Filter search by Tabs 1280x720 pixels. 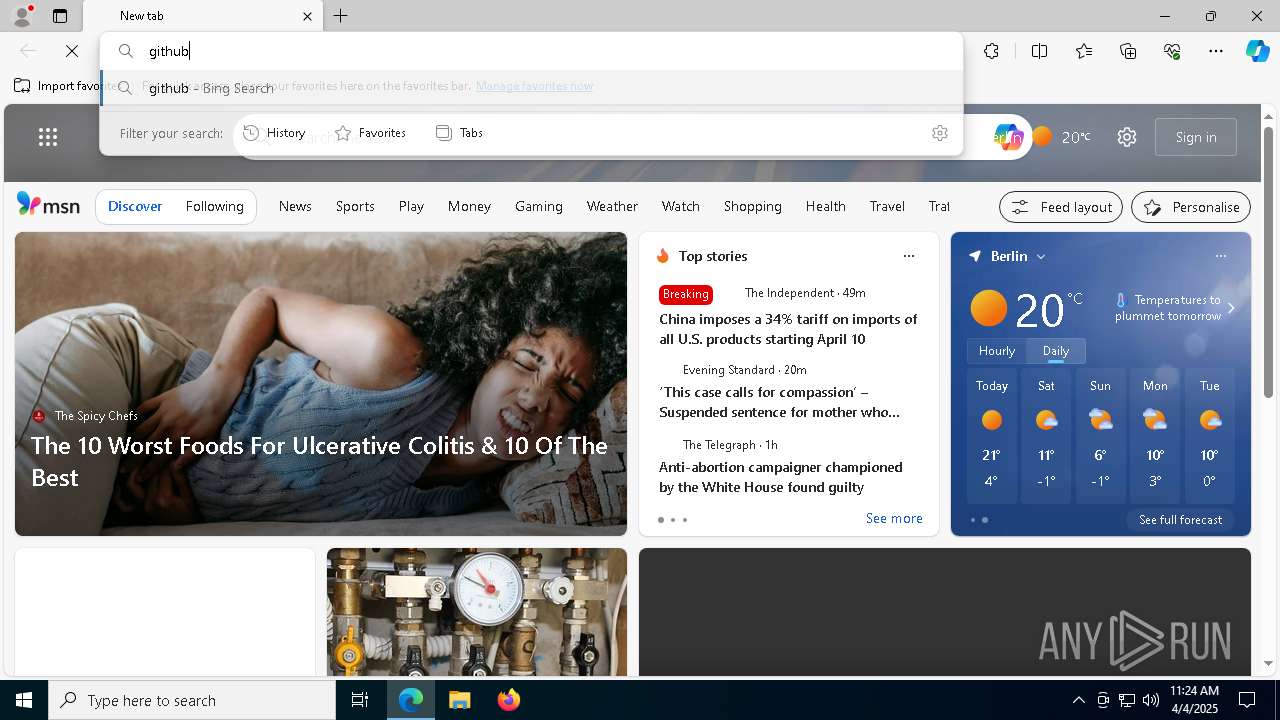[x=459, y=133]
